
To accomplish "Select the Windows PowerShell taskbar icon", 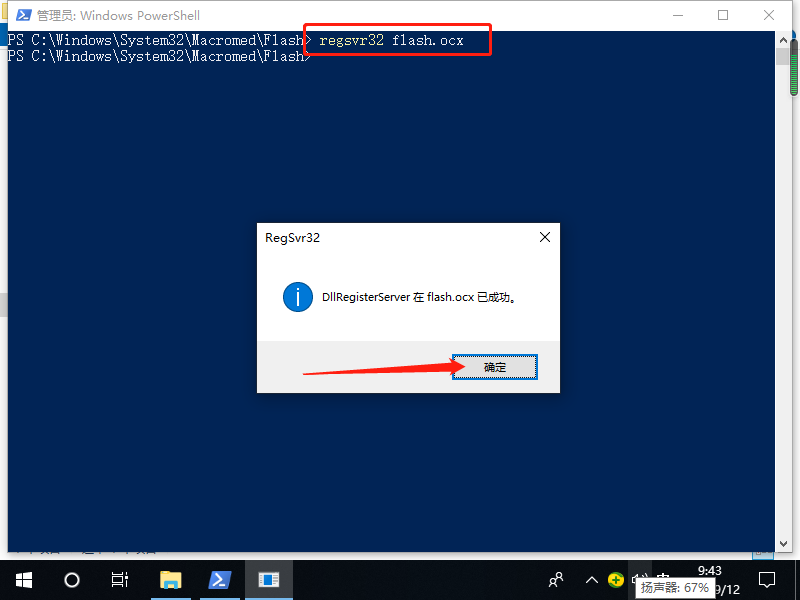I will [x=220, y=580].
